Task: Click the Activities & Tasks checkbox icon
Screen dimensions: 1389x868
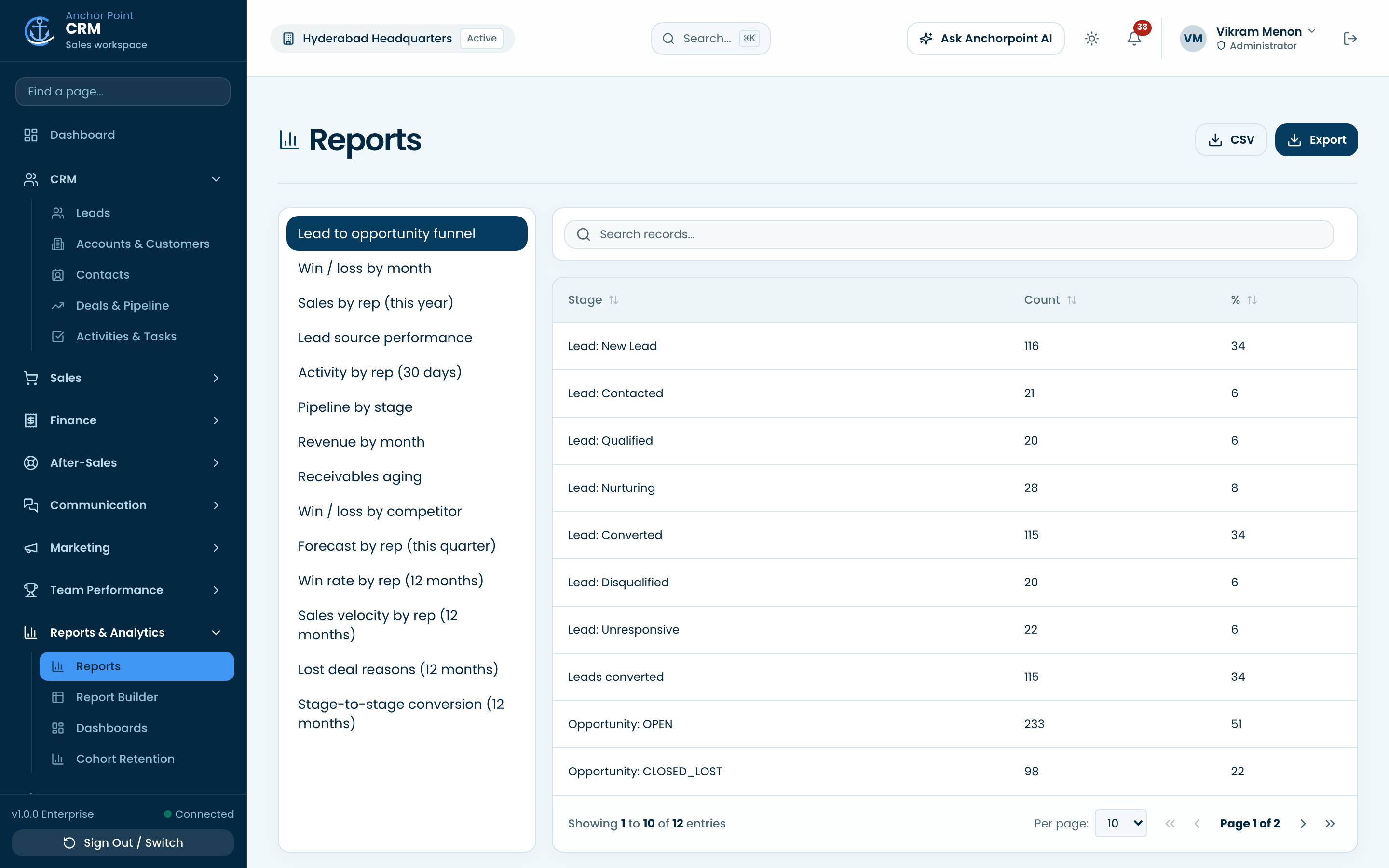Action: pyautogui.click(x=58, y=337)
